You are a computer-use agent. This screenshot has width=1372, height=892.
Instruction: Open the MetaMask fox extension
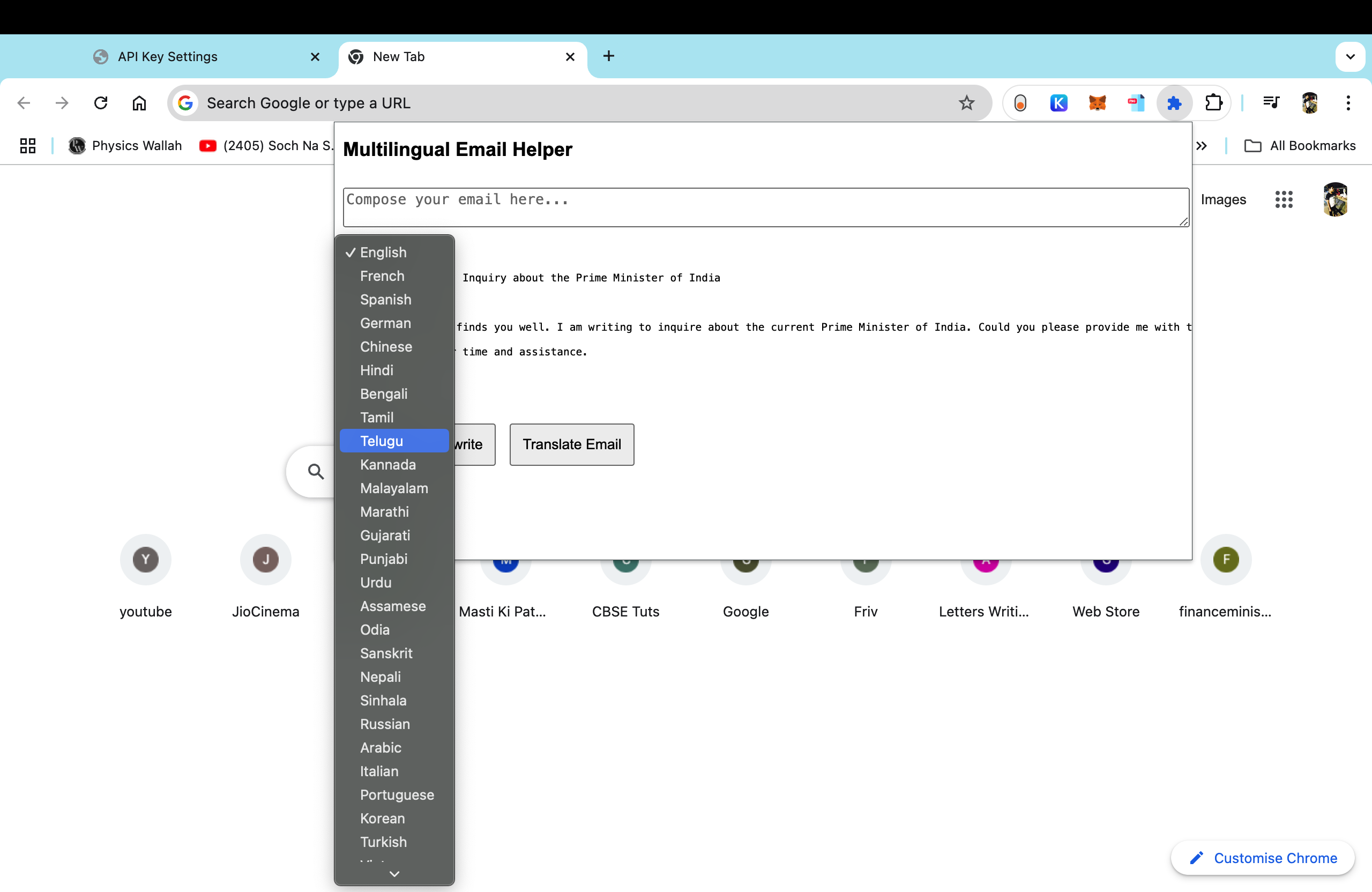pos(1097,103)
